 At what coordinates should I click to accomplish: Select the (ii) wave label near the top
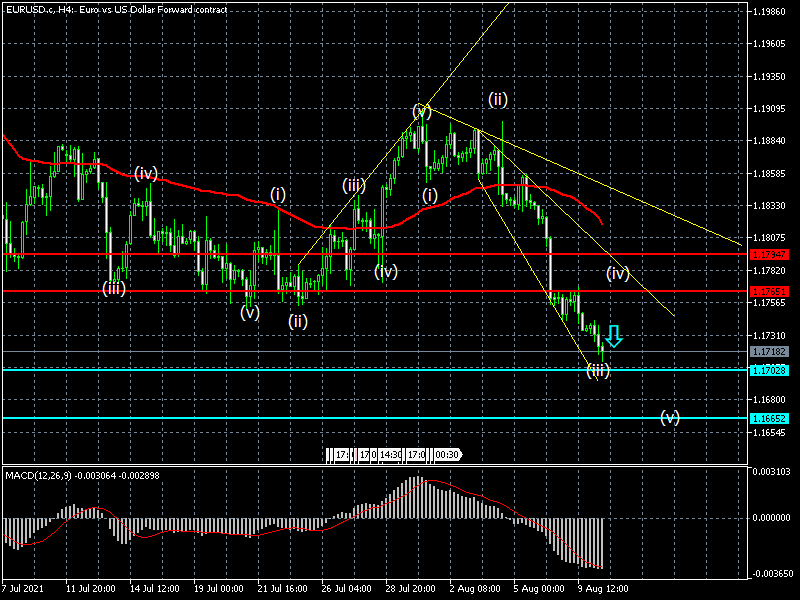tap(497, 99)
